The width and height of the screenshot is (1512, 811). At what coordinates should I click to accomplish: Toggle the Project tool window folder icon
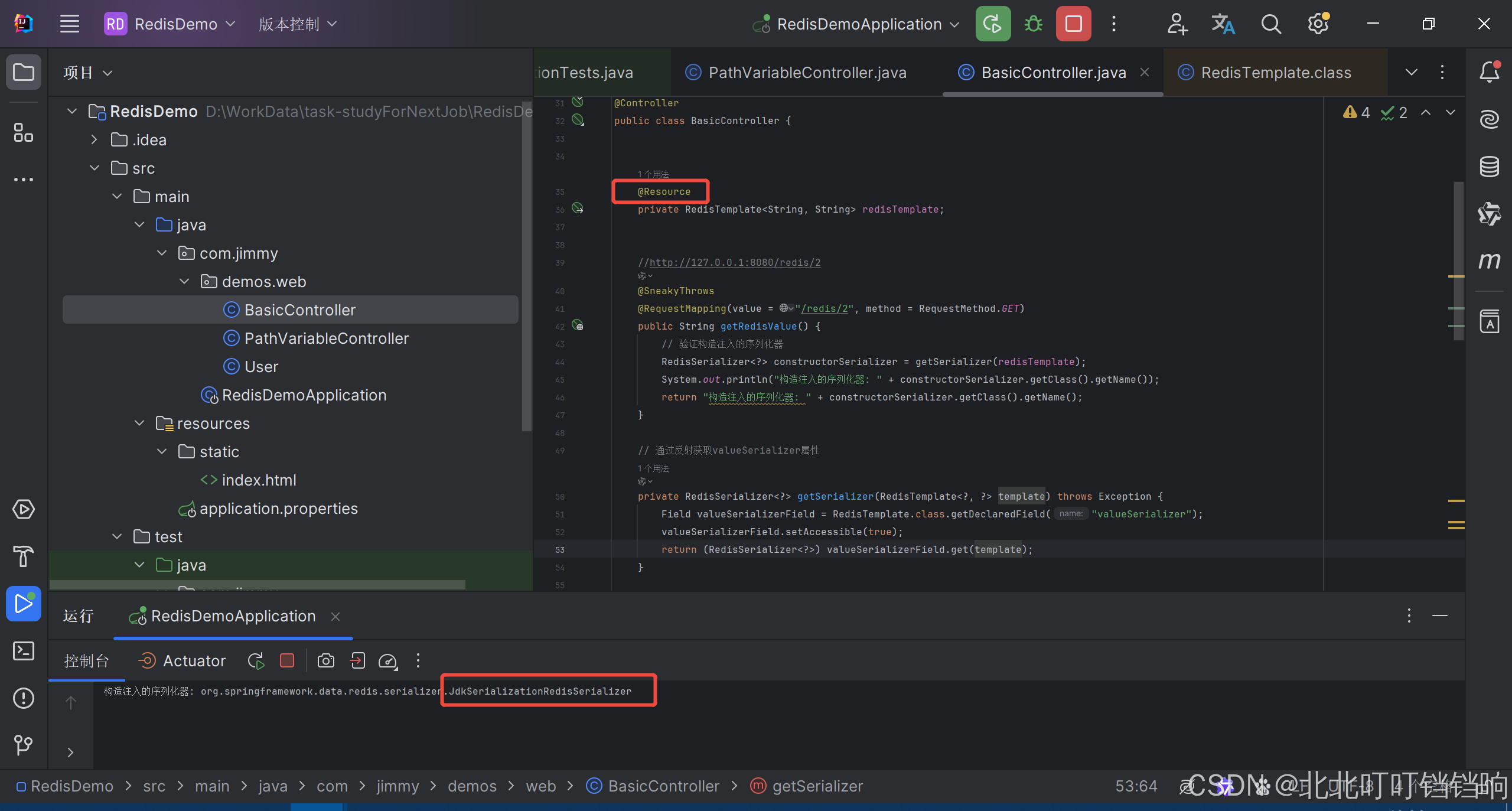point(23,72)
